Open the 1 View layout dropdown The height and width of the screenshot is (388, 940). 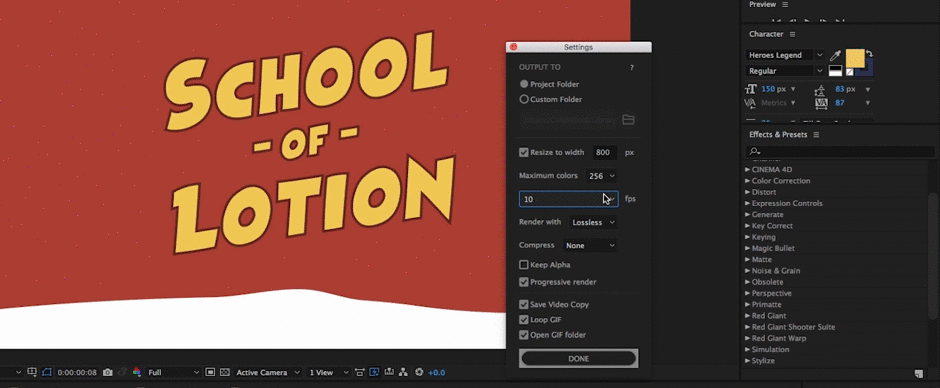[328, 372]
